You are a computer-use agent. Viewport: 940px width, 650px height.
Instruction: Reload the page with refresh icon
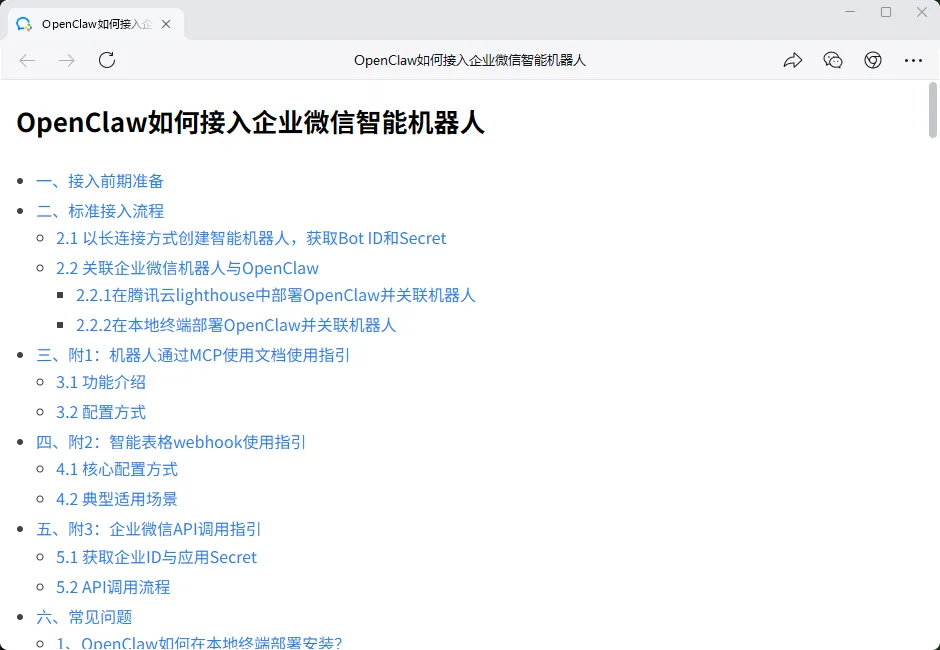pos(107,60)
